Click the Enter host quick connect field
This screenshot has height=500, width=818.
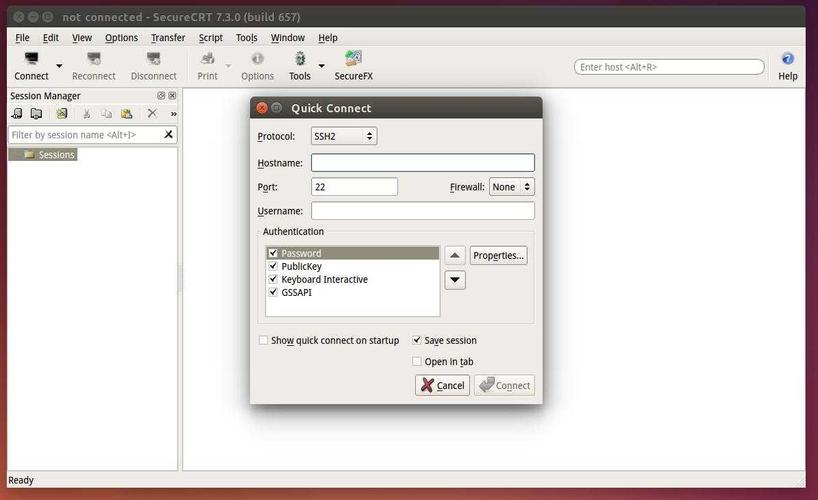pos(669,67)
